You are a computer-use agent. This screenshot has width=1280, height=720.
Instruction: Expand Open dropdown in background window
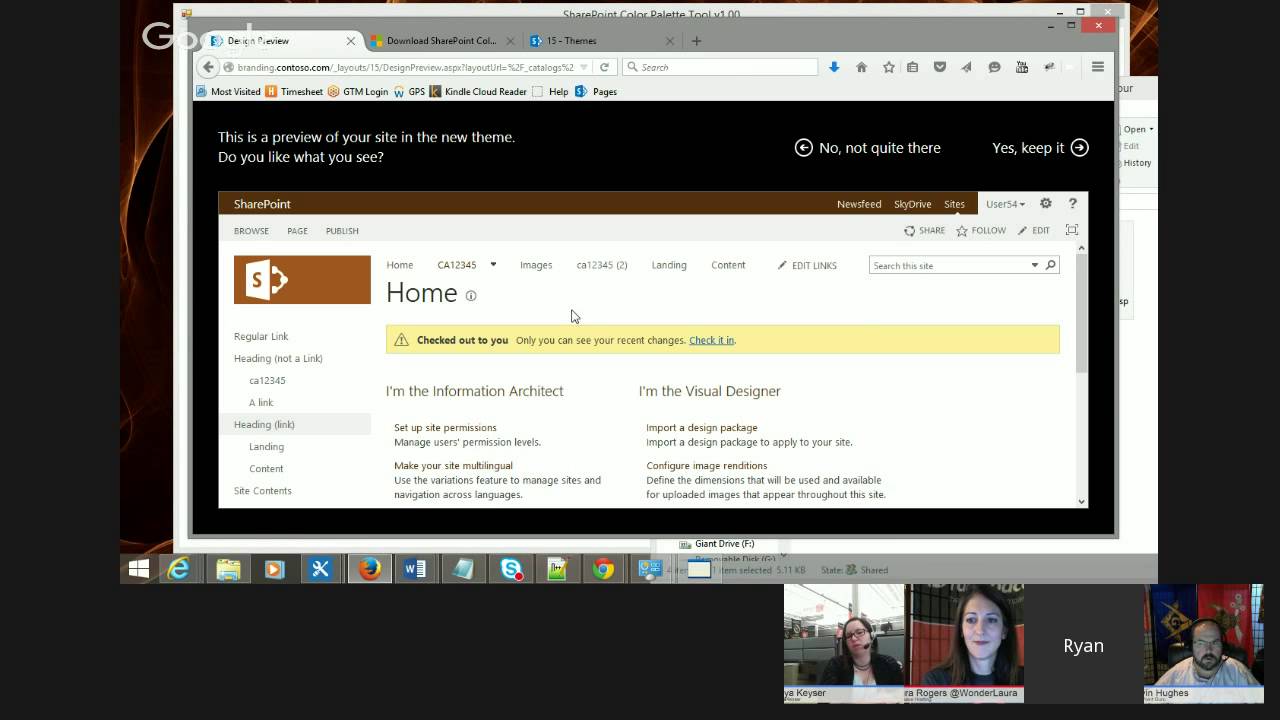tap(1137, 129)
